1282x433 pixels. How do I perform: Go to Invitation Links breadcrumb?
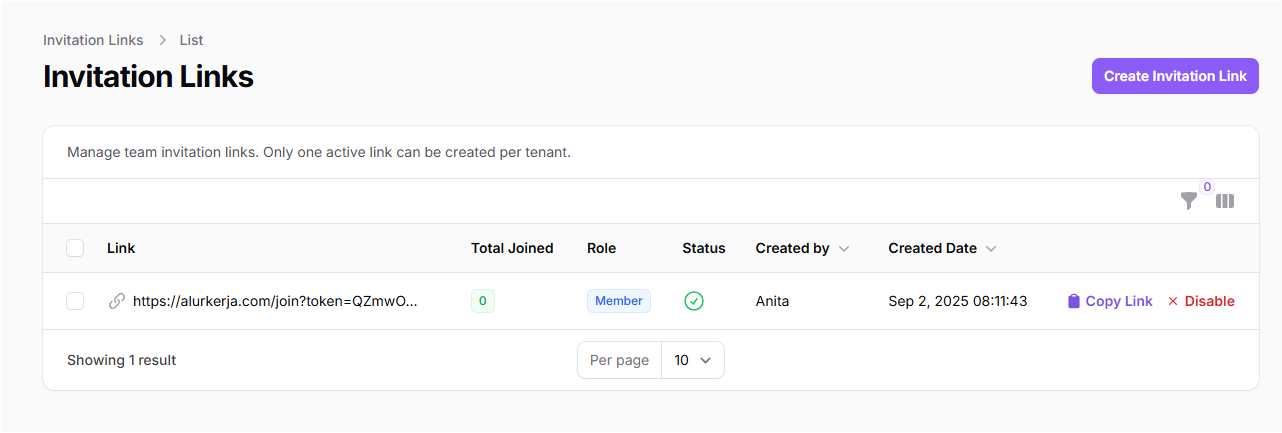coord(93,40)
